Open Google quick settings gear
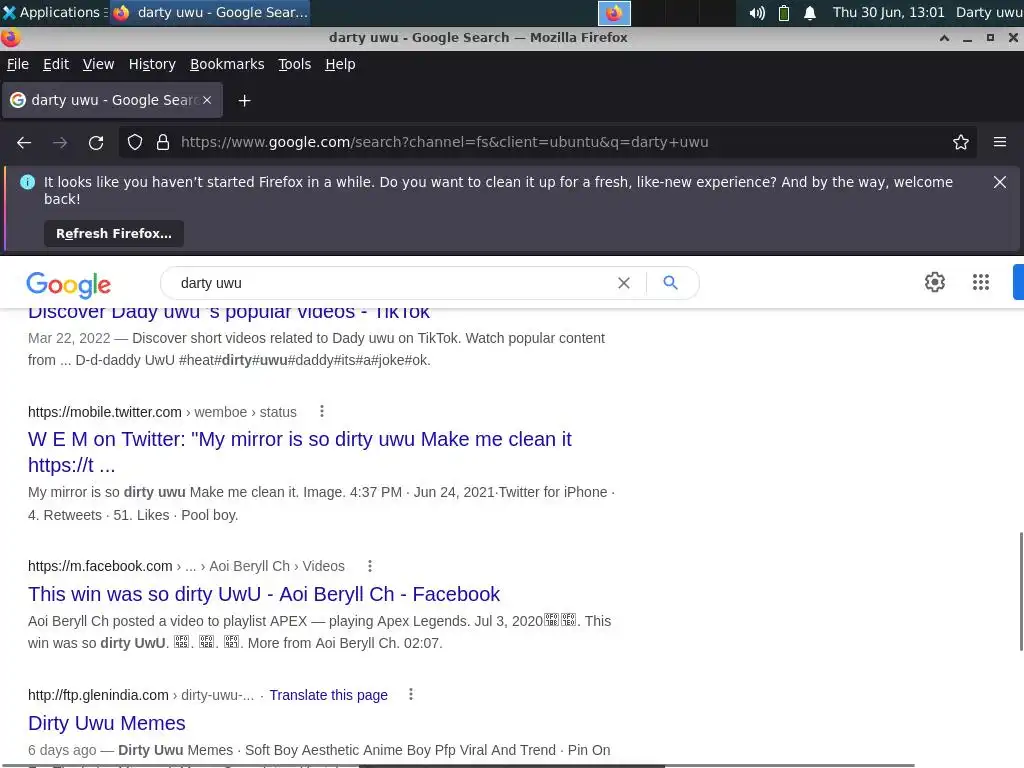This screenshot has width=1024, height=768. (935, 282)
